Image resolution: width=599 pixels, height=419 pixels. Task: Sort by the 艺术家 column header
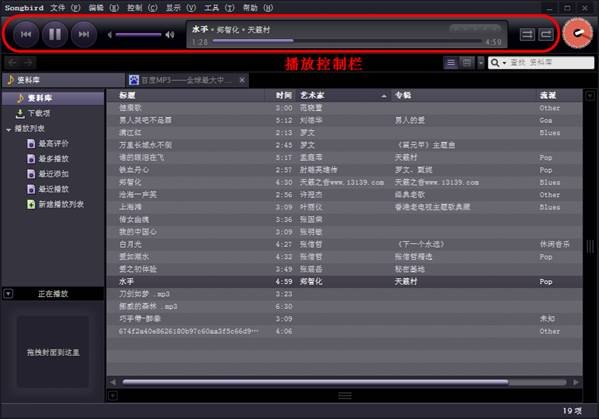pos(343,95)
